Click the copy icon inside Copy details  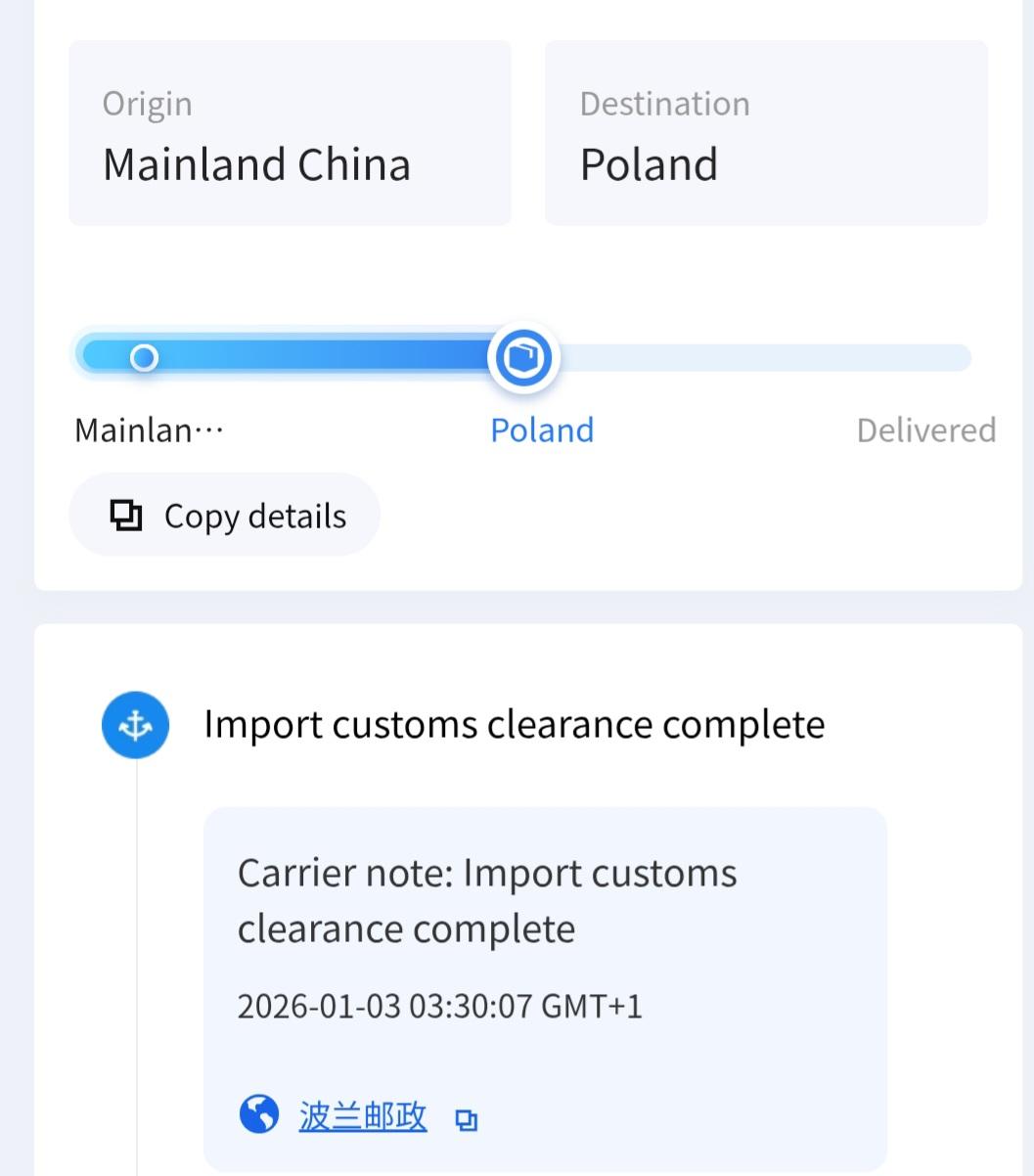(x=126, y=515)
